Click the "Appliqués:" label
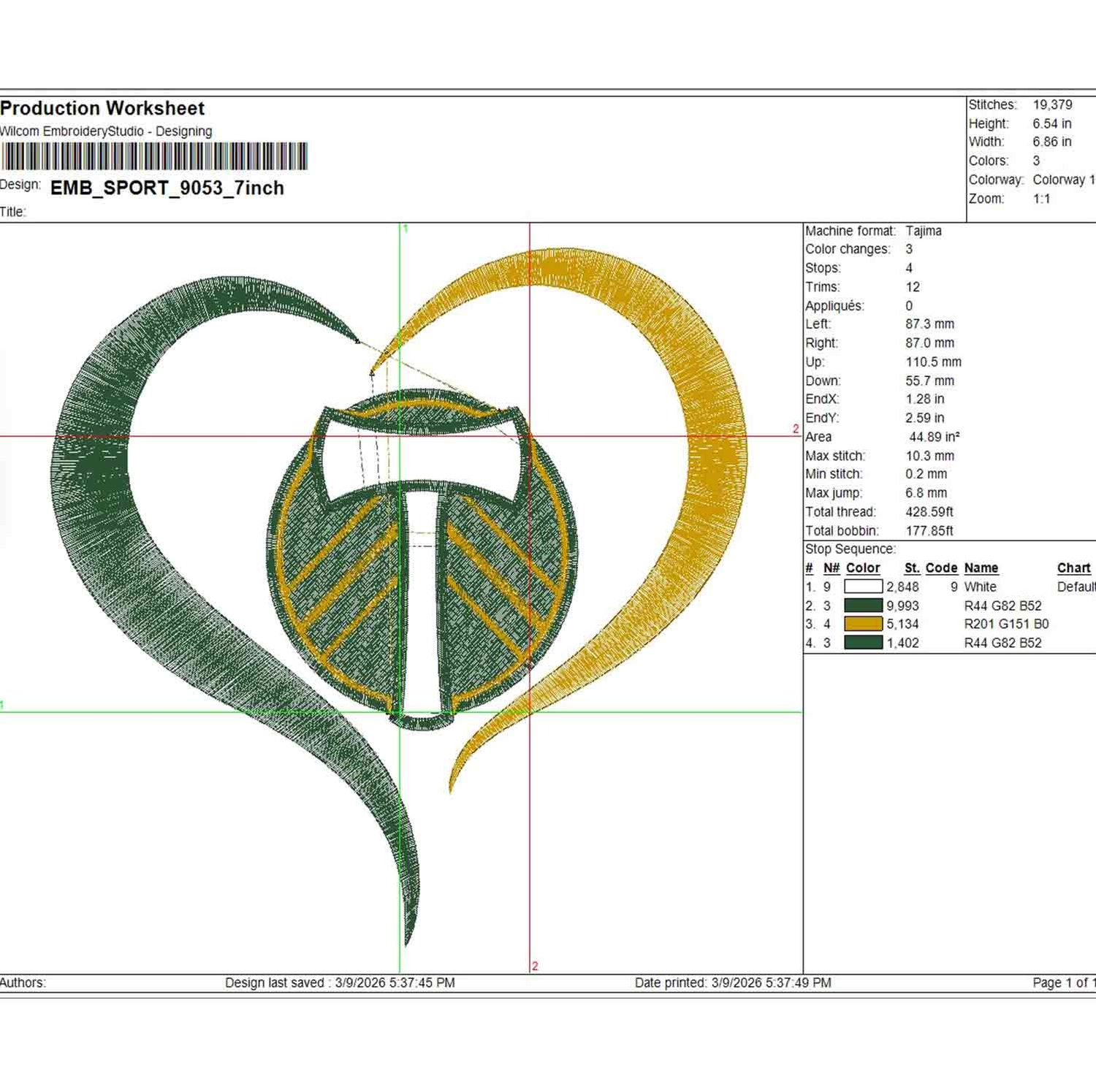Viewport: 1096px width, 1092px height. click(834, 306)
